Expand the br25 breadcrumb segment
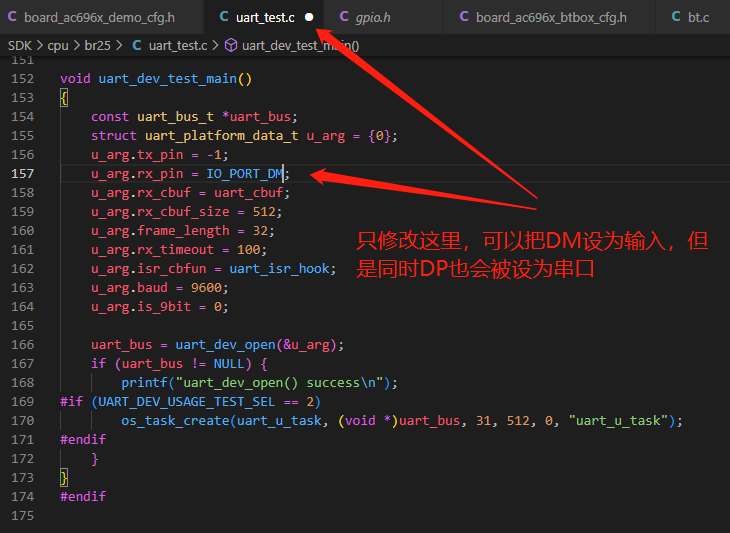This screenshot has height=533, width=730. click(97, 46)
